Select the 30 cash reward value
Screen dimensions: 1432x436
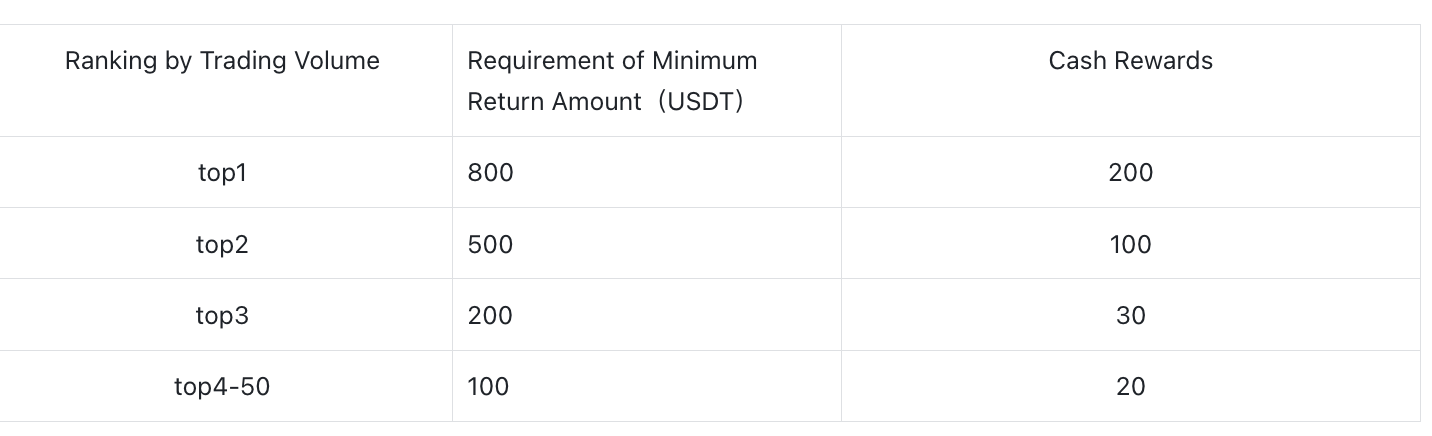coord(1130,316)
